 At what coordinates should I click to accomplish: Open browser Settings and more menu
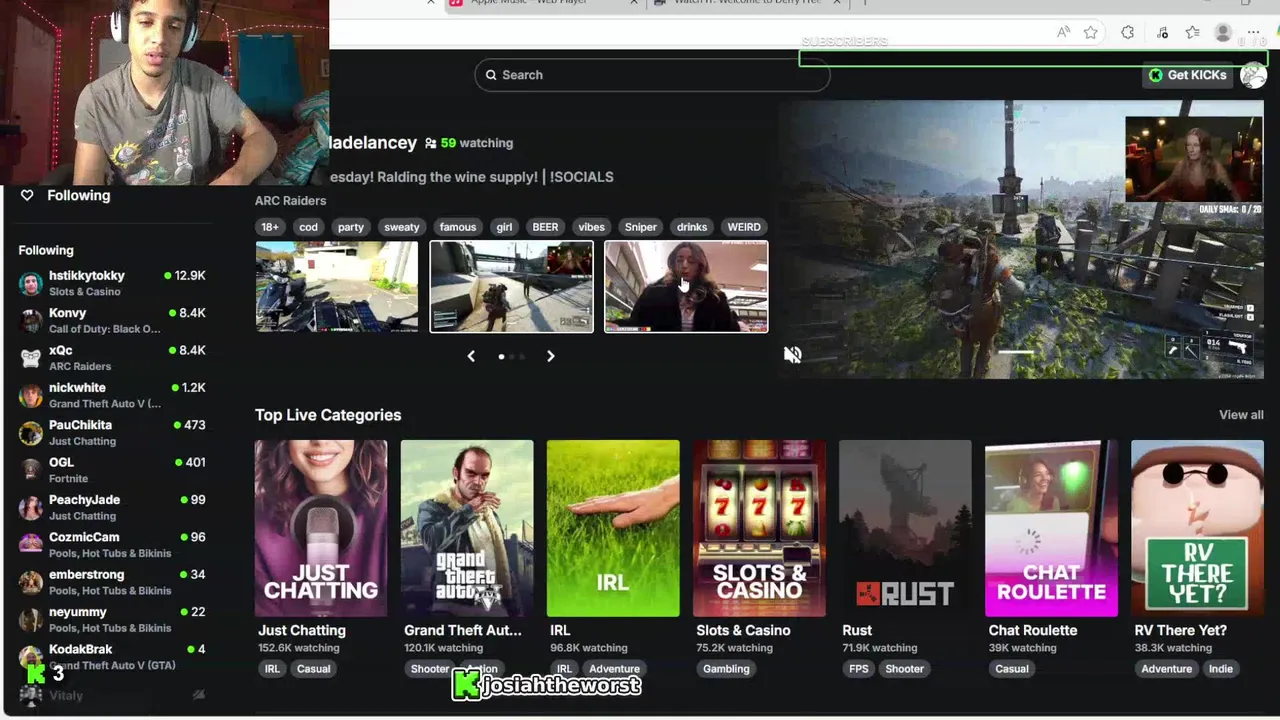1253,33
